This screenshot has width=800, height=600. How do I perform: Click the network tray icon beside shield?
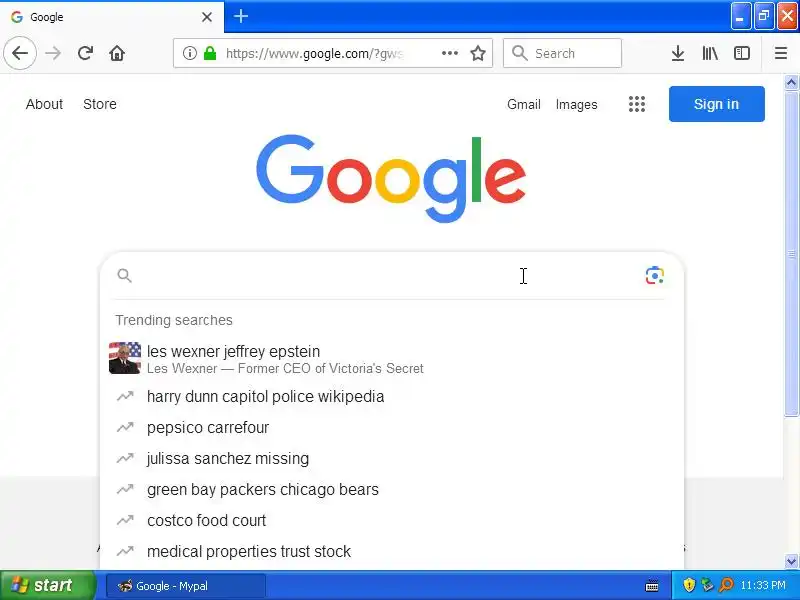tap(707, 585)
